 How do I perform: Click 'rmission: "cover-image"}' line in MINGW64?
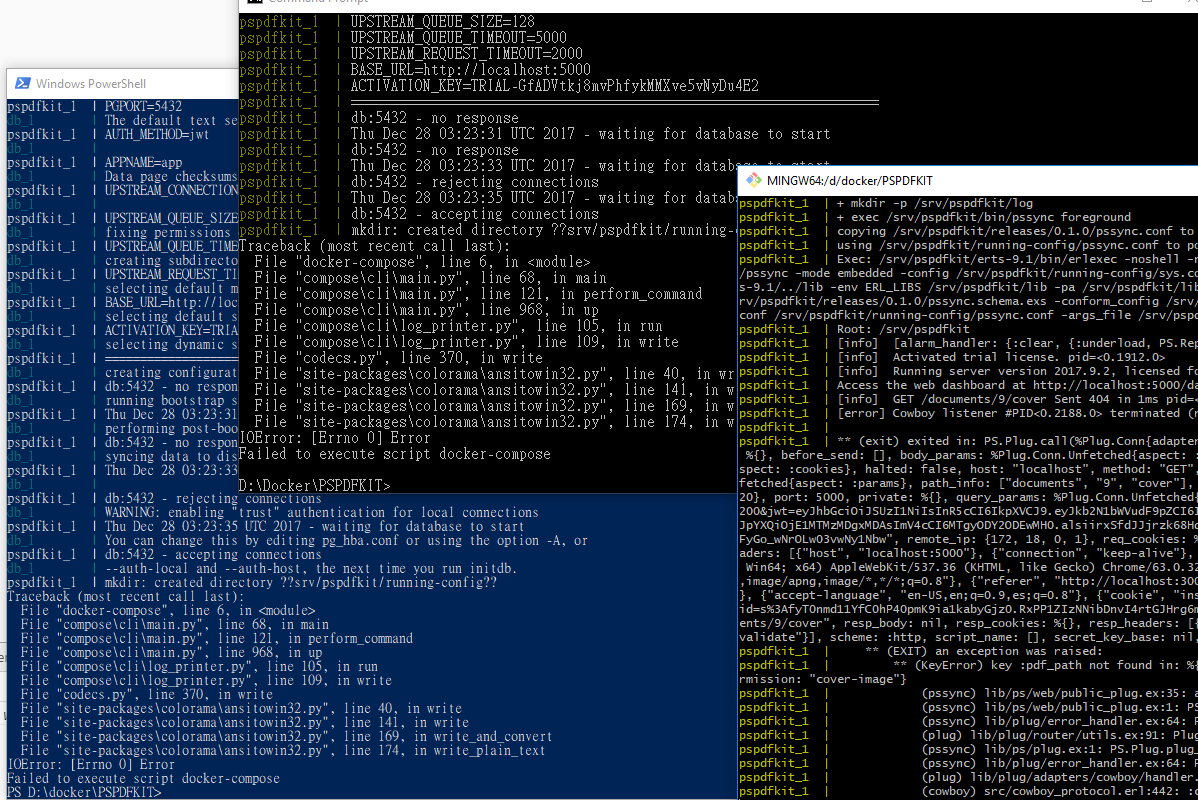[822, 679]
